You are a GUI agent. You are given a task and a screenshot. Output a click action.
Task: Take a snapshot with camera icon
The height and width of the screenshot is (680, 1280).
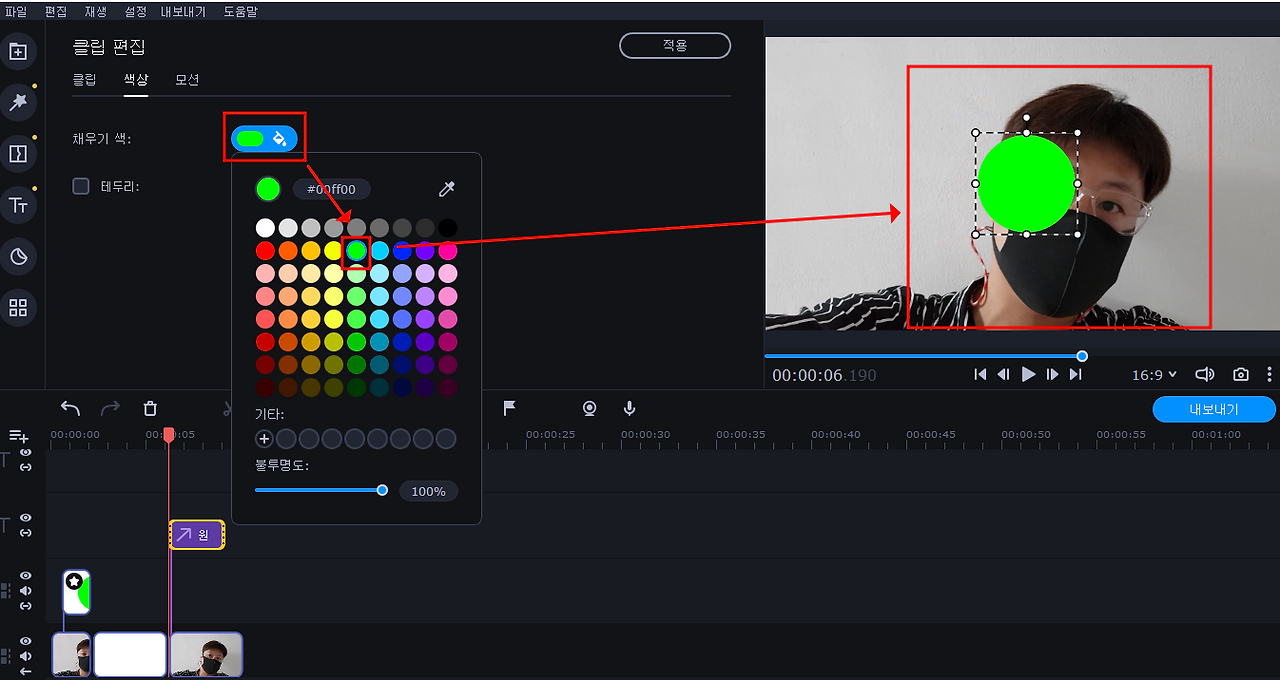pos(1241,374)
